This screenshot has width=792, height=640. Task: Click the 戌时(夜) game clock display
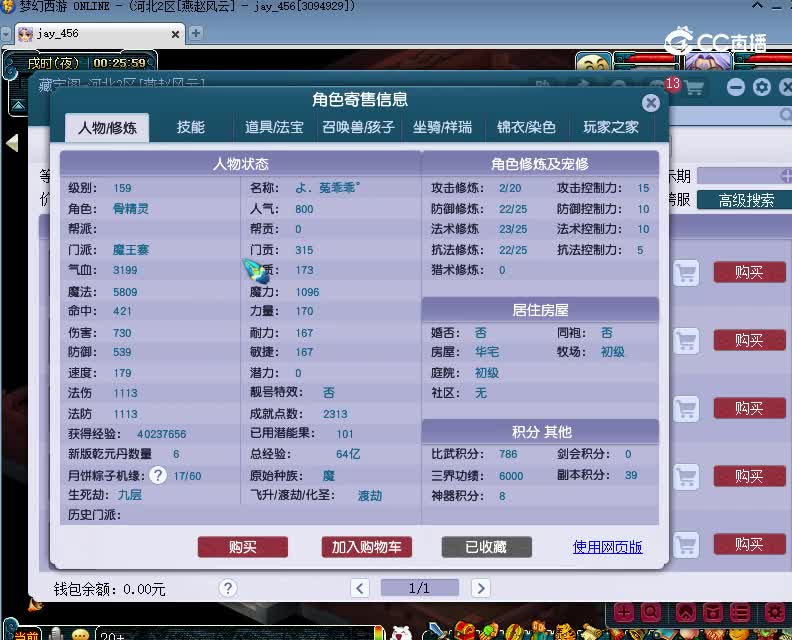(53, 63)
